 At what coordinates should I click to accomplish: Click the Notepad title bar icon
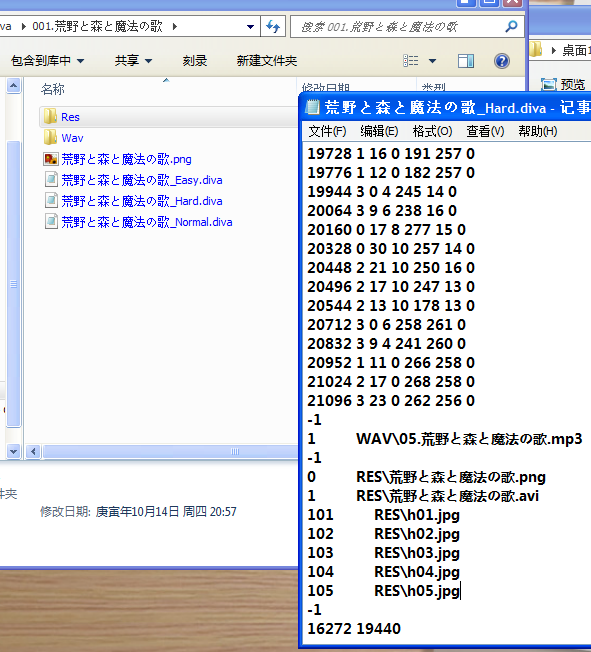point(312,107)
